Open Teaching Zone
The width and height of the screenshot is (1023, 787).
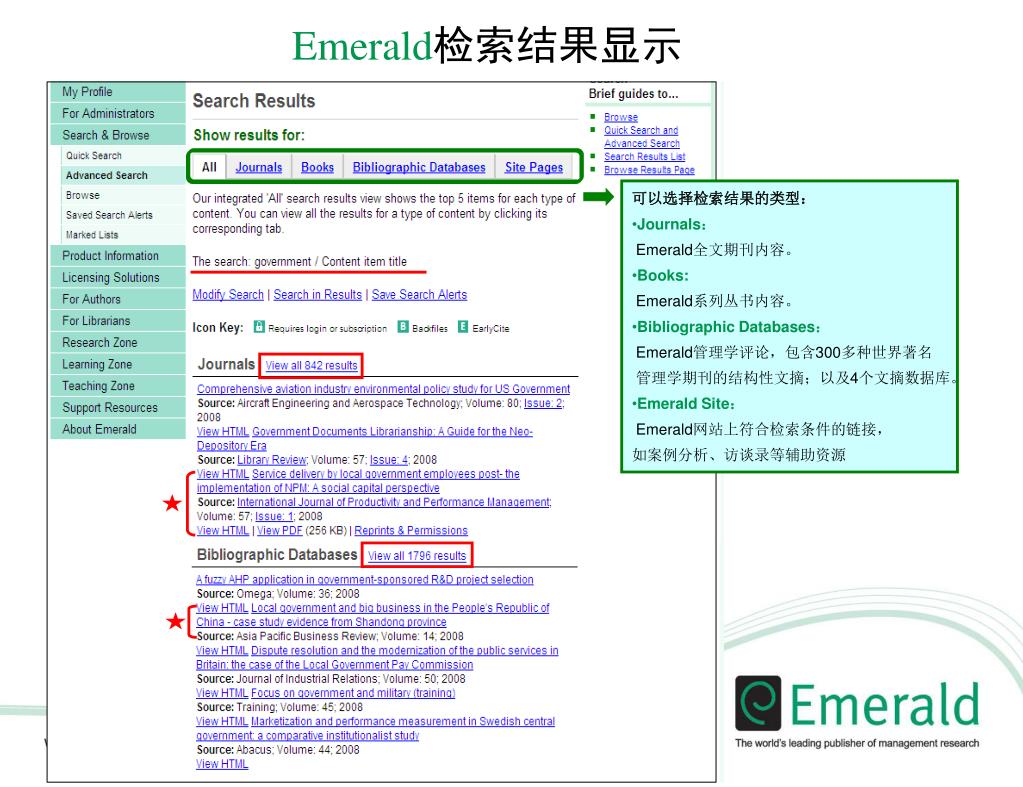118,386
